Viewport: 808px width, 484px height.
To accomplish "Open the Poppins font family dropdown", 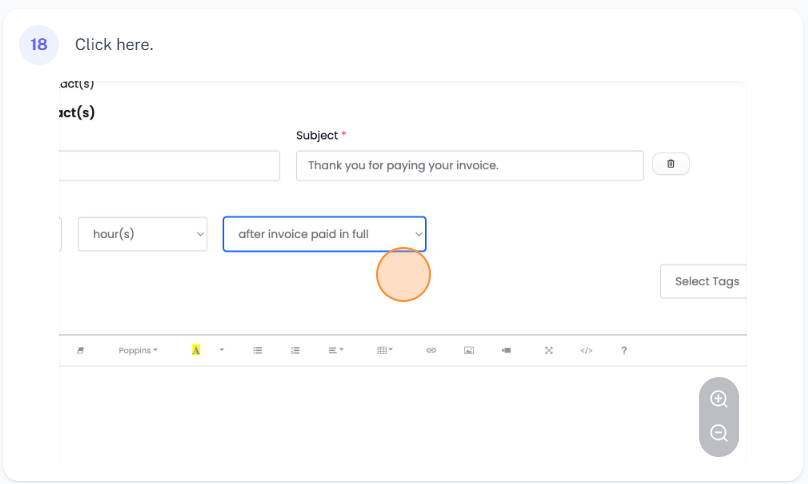I will coord(138,351).
